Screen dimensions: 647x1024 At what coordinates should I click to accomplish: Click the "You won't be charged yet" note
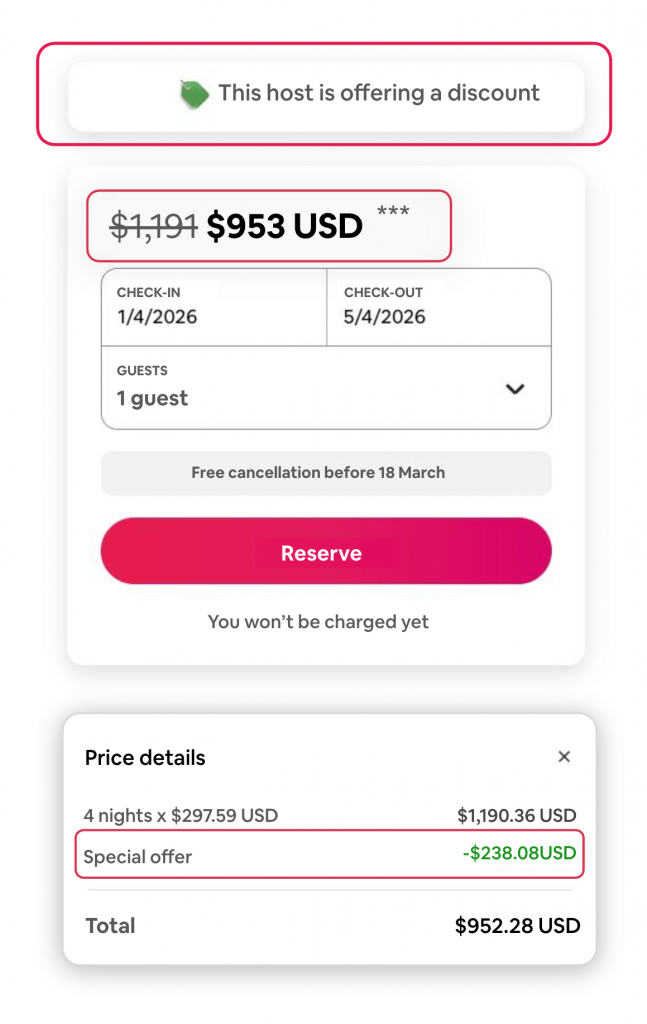coord(318,622)
